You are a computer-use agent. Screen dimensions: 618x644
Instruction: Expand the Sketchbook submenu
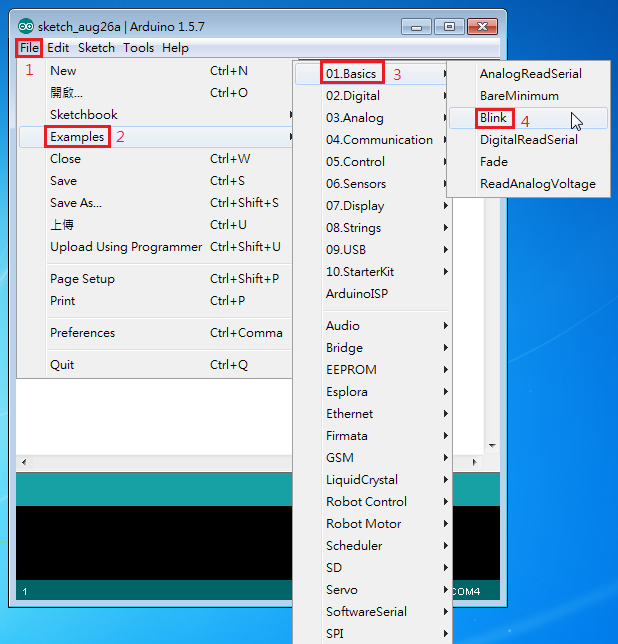(x=84, y=115)
